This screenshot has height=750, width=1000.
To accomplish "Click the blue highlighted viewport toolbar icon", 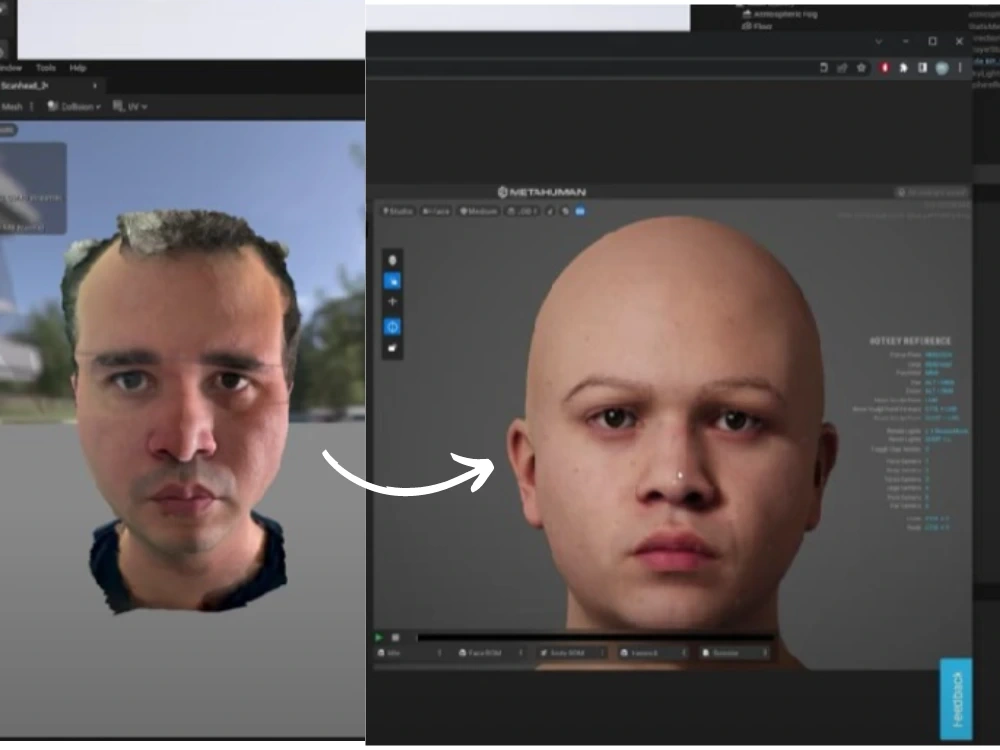I will pyautogui.click(x=580, y=211).
